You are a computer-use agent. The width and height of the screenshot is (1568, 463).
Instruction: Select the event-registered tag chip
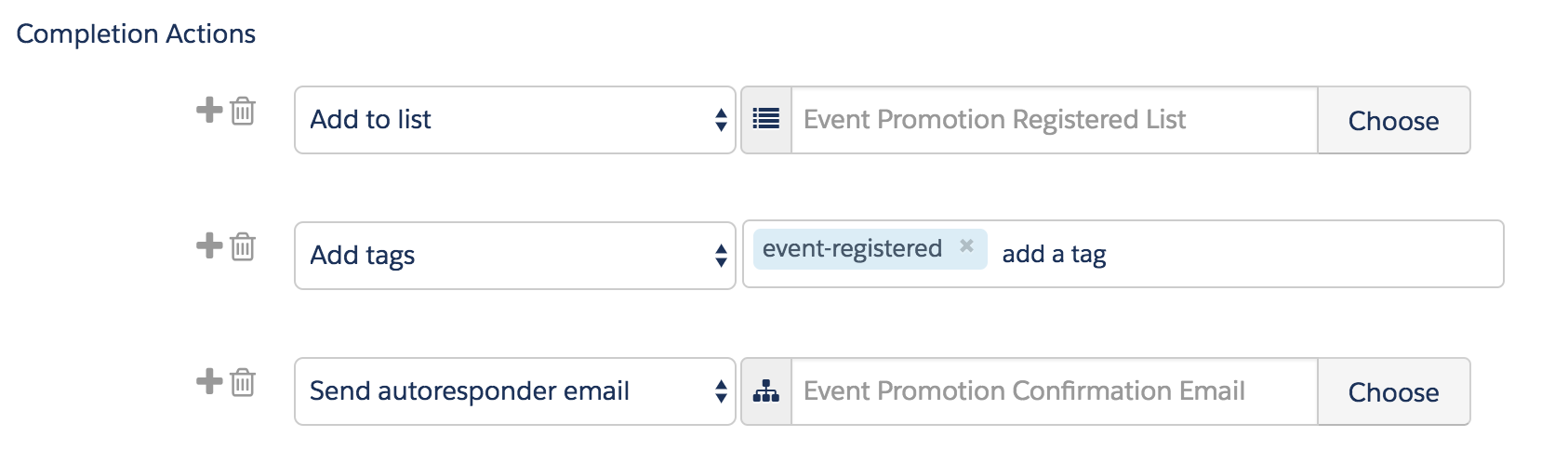coord(852,248)
